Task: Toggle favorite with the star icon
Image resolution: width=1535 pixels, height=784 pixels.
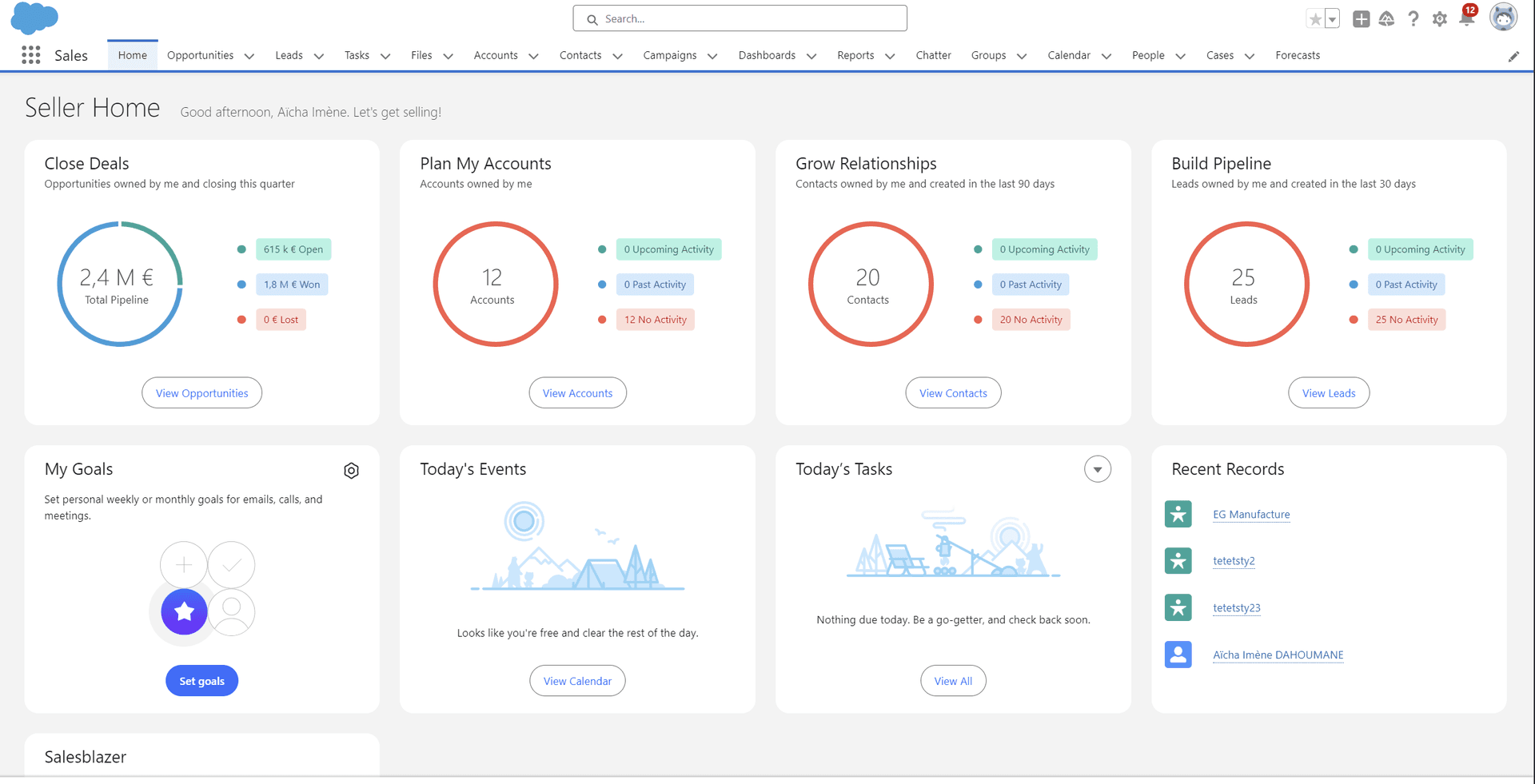Action: pos(1315,18)
